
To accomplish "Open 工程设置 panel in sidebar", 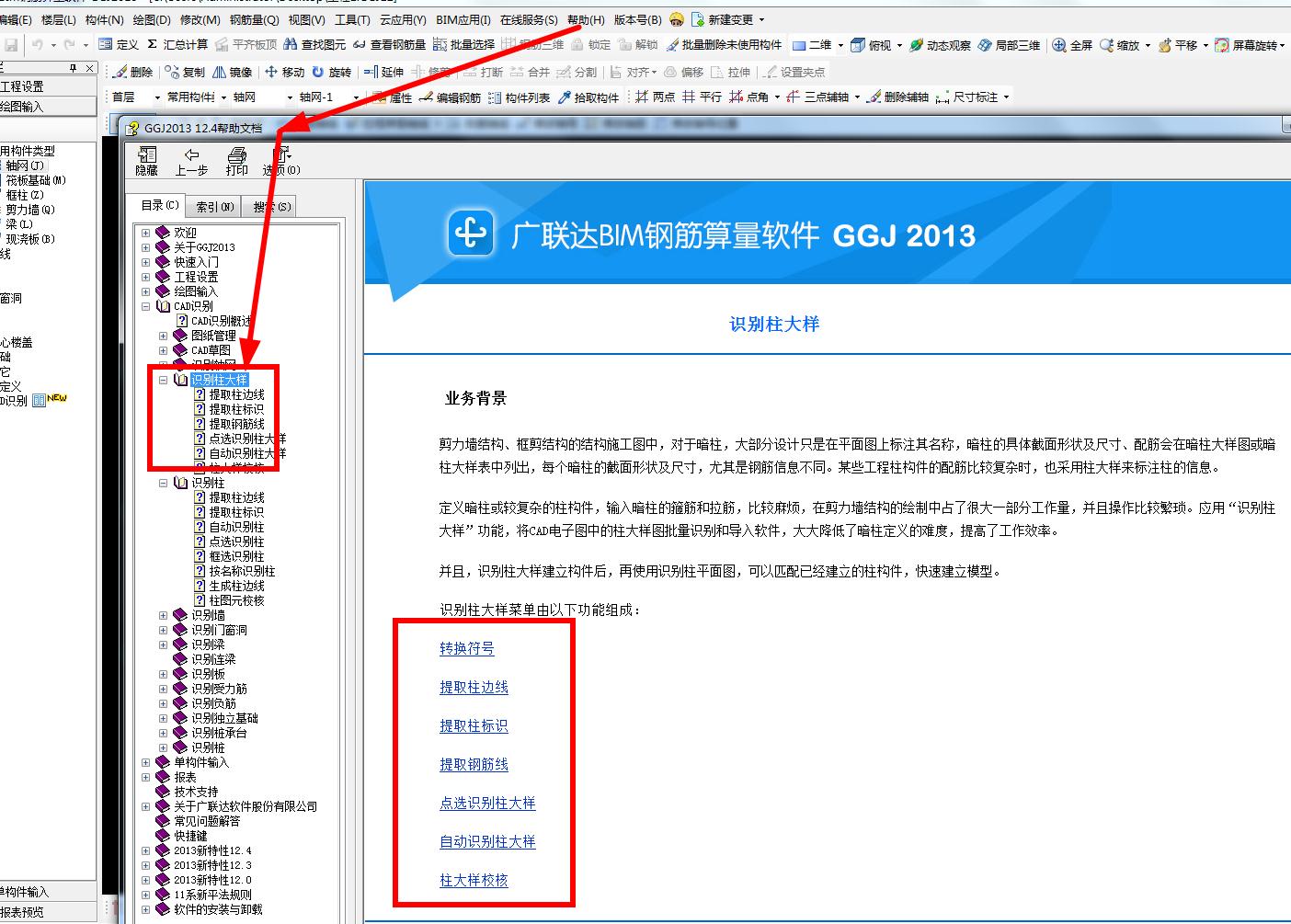I will [x=46, y=86].
